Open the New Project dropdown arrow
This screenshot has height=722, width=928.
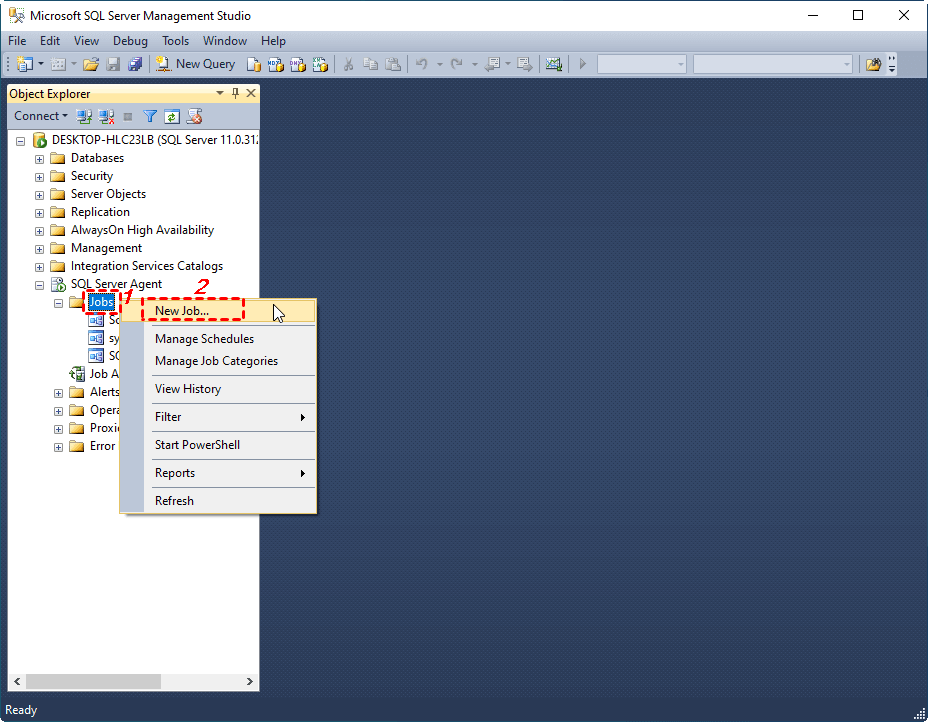tap(41, 64)
